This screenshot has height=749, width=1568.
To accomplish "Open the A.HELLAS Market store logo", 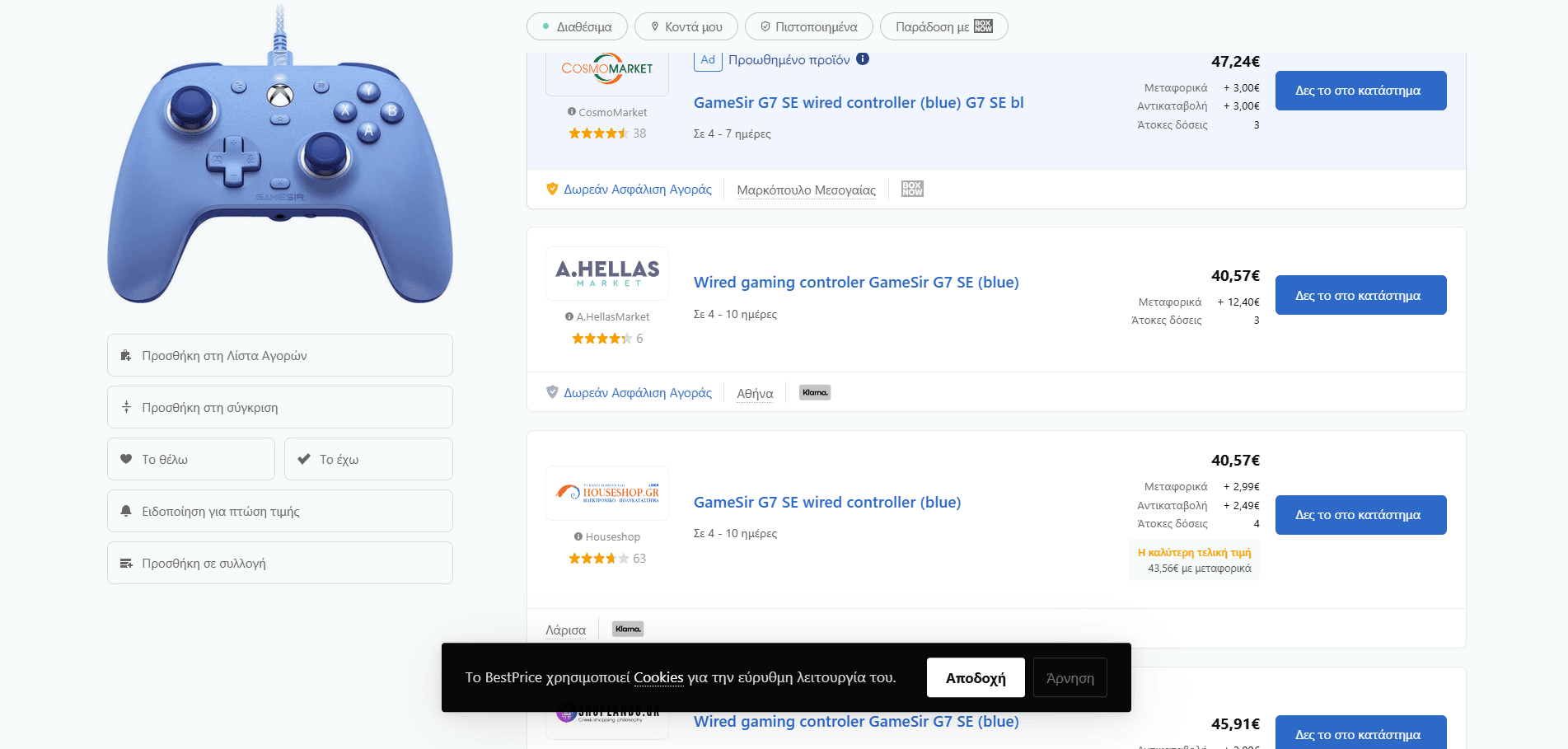I will (x=607, y=274).
